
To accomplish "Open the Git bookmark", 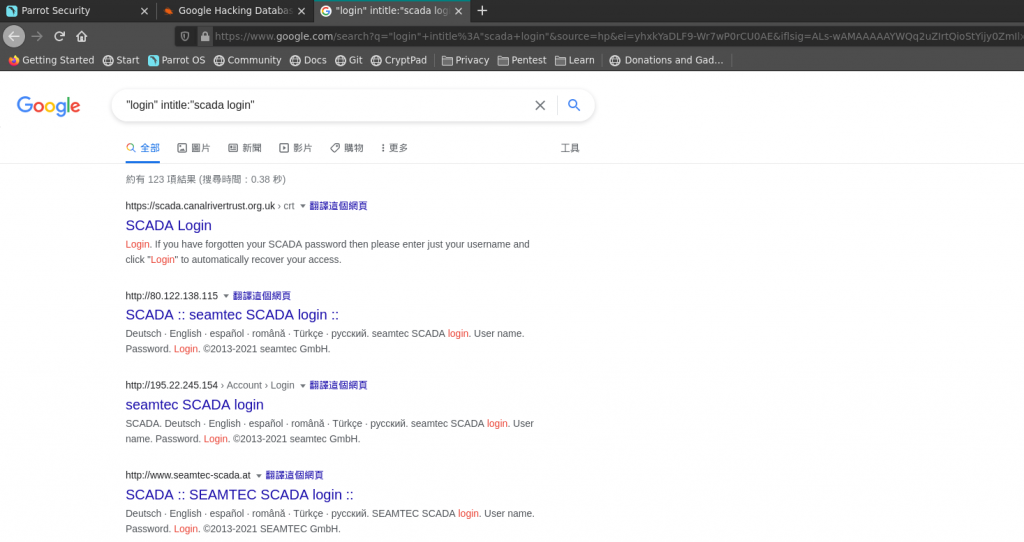I will click(349, 60).
